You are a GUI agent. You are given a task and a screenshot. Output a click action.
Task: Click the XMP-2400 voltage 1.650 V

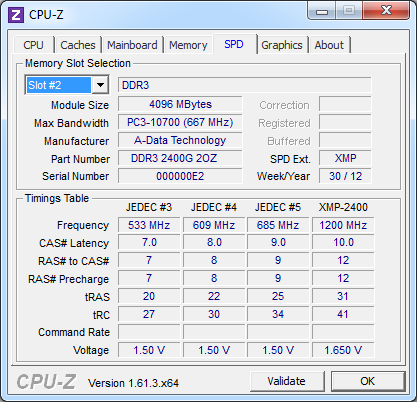(343, 350)
